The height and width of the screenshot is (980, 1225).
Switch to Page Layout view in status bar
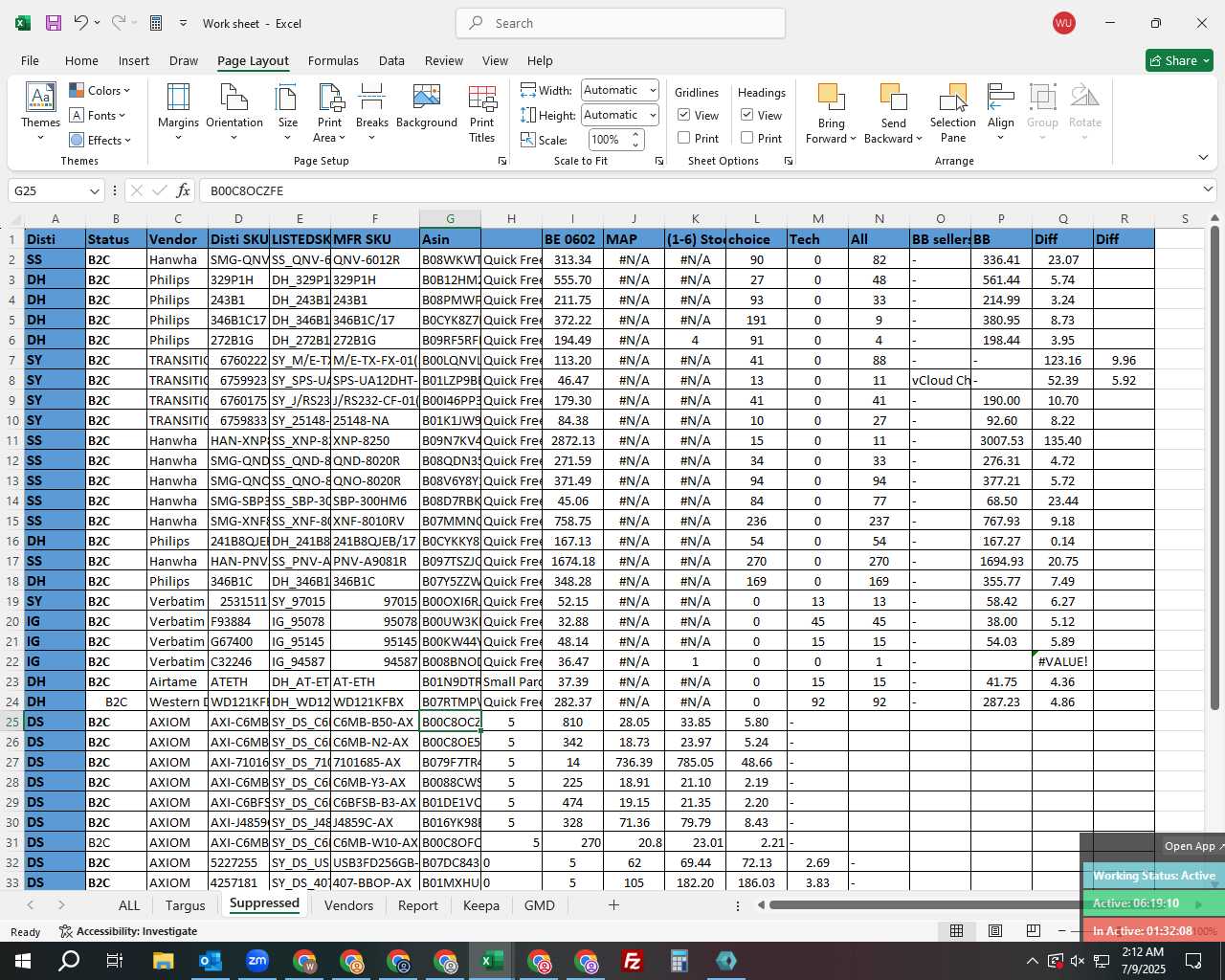pos(995,931)
